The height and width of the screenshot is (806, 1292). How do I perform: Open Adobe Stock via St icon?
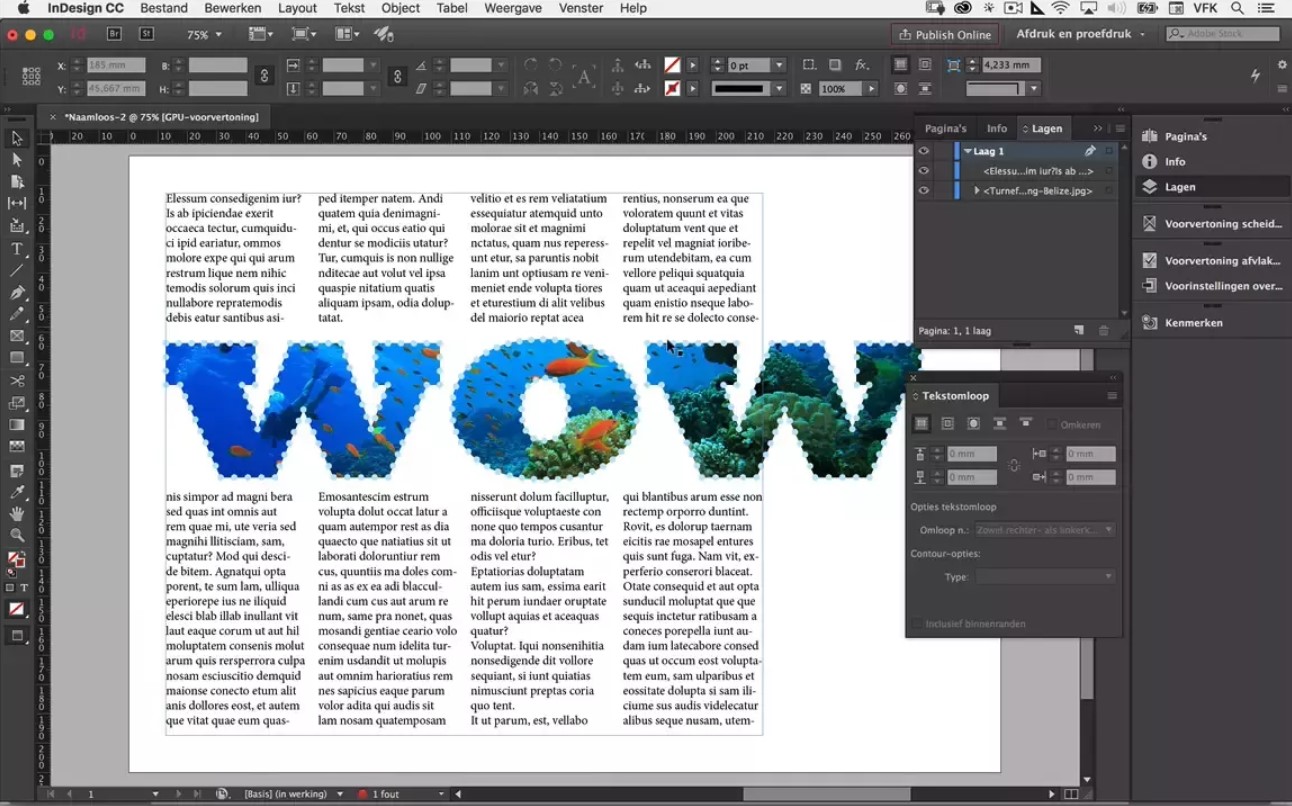tap(147, 34)
